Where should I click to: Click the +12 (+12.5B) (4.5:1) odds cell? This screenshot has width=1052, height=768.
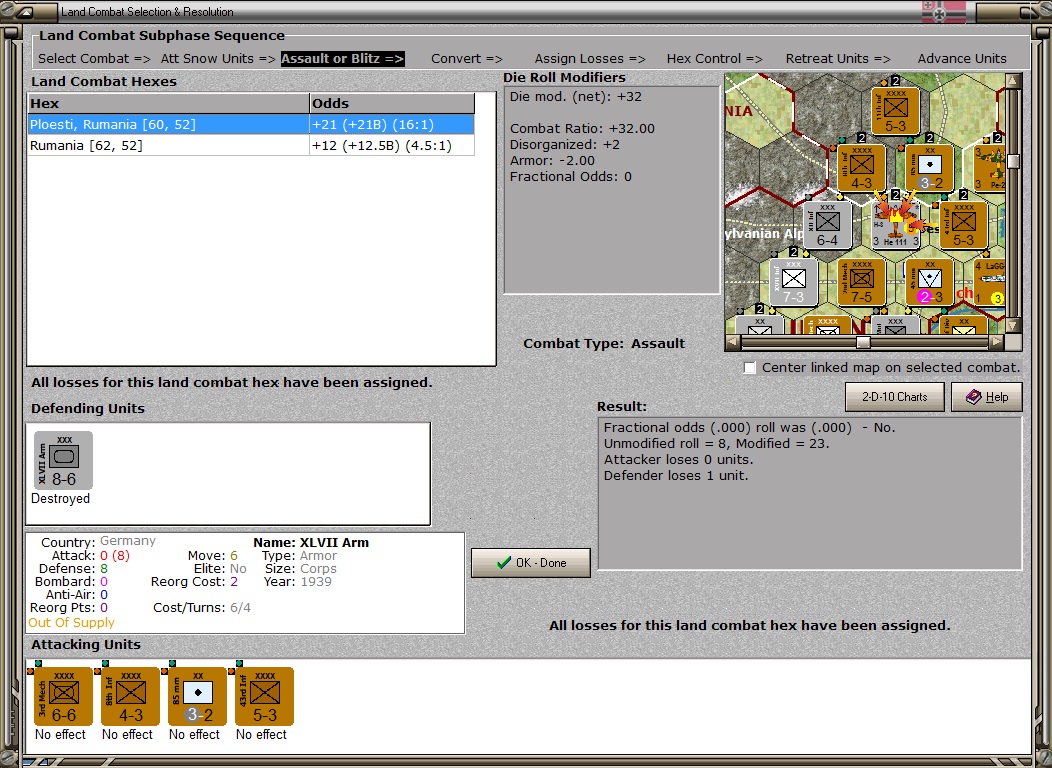pyautogui.click(x=392, y=146)
